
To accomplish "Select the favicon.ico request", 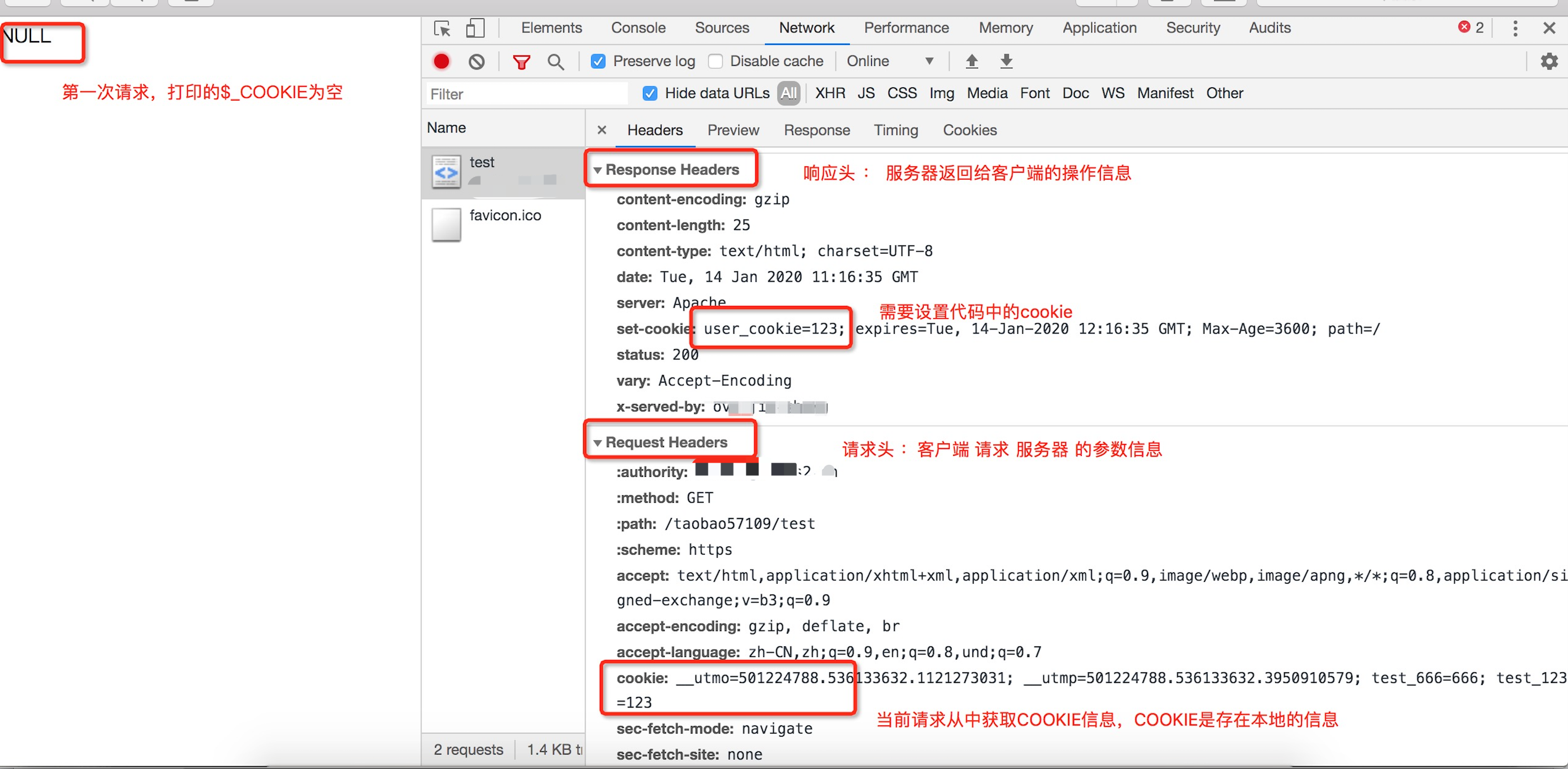I will point(505,216).
